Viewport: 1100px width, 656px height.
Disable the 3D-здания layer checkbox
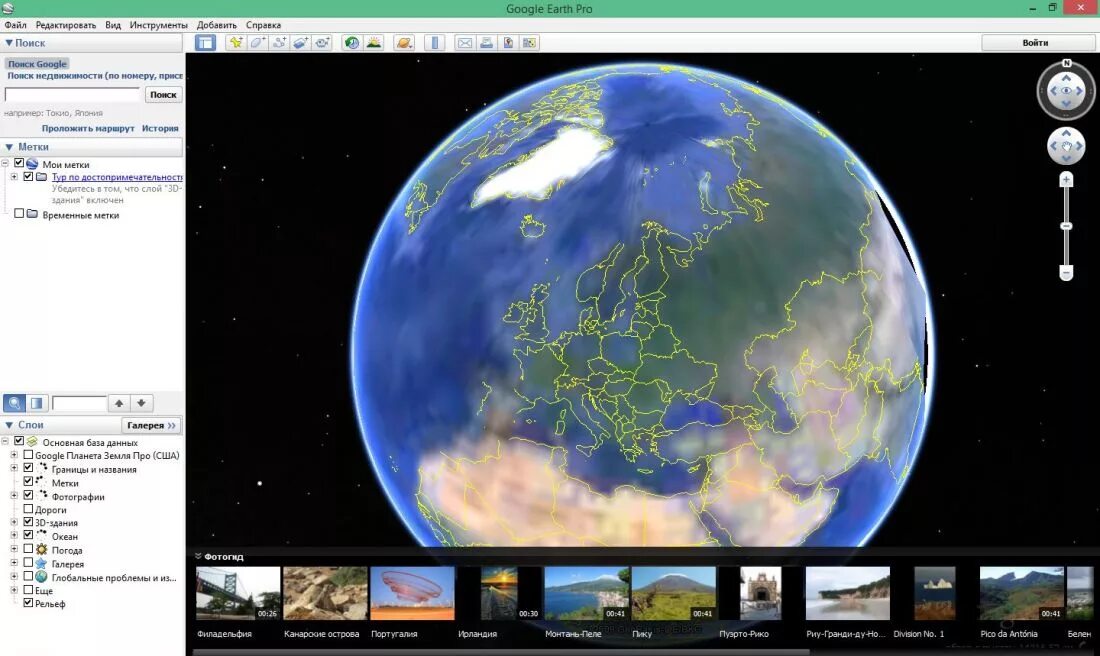(28, 522)
